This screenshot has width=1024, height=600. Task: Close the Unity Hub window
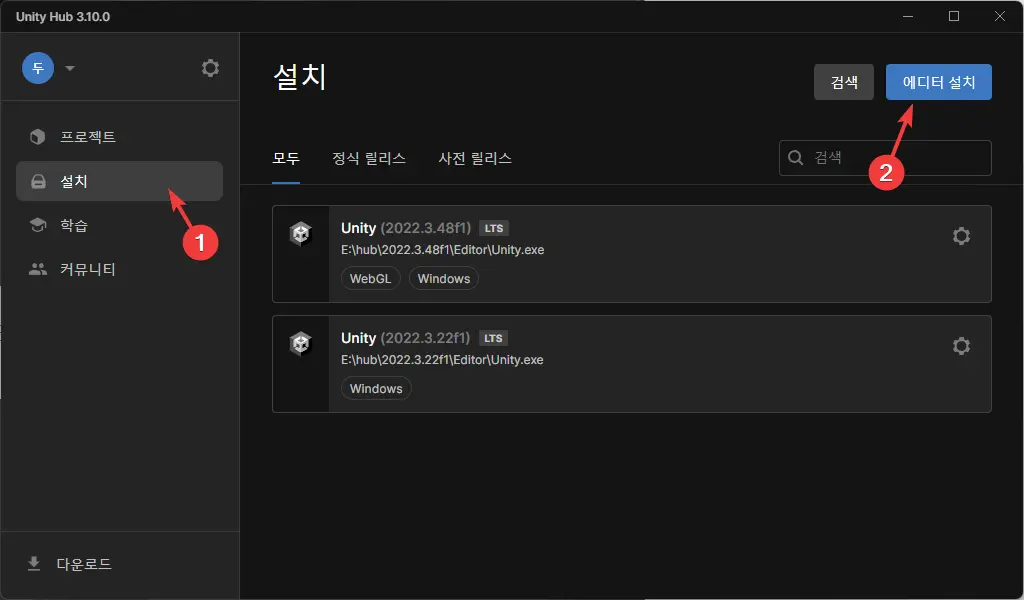(1000, 16)
